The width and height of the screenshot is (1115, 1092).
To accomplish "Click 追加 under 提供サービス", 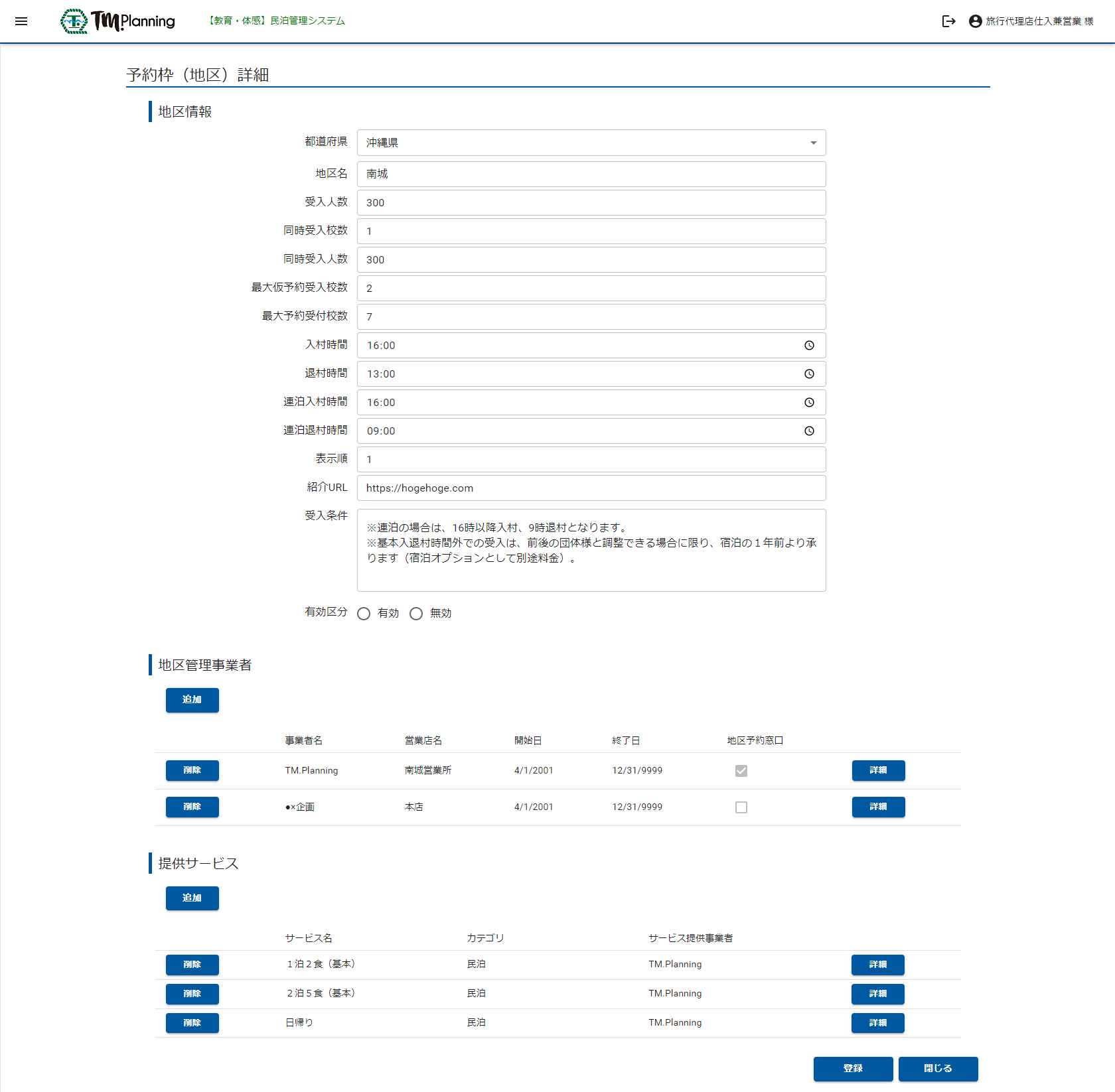I will (x=192, y=898).
